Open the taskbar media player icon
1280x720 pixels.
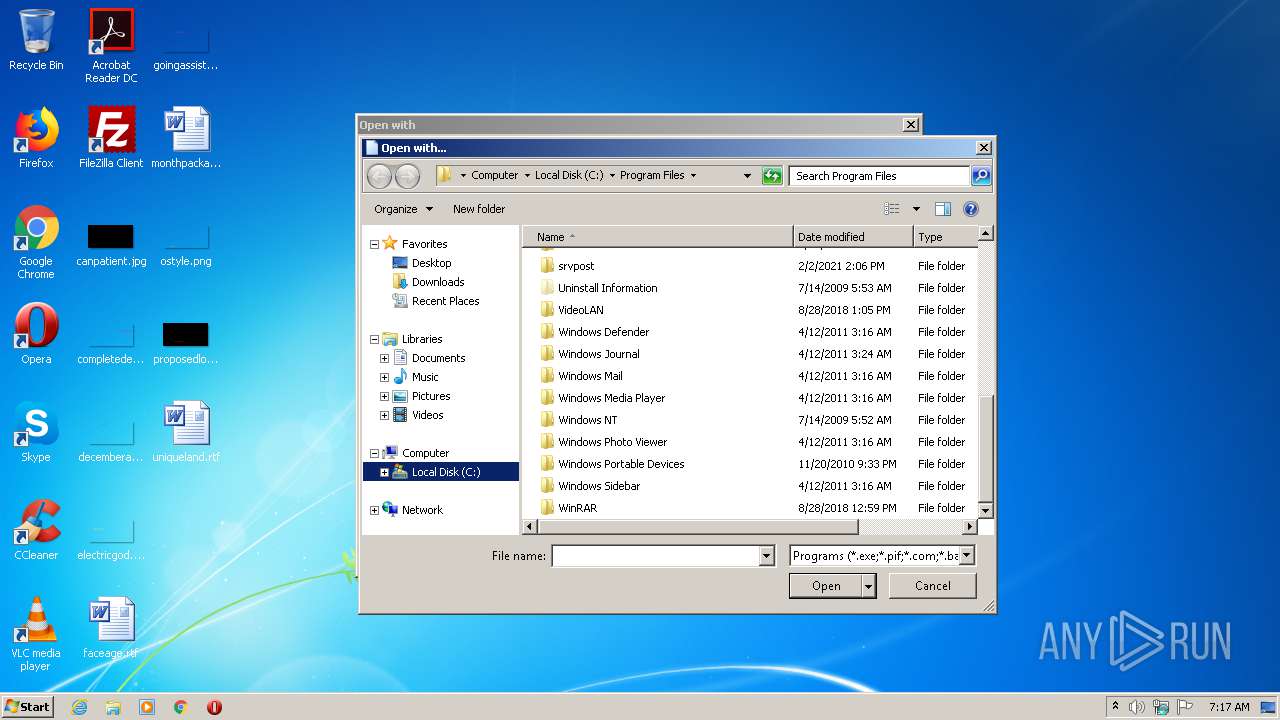pyautogui.click(x=147, y=707)
